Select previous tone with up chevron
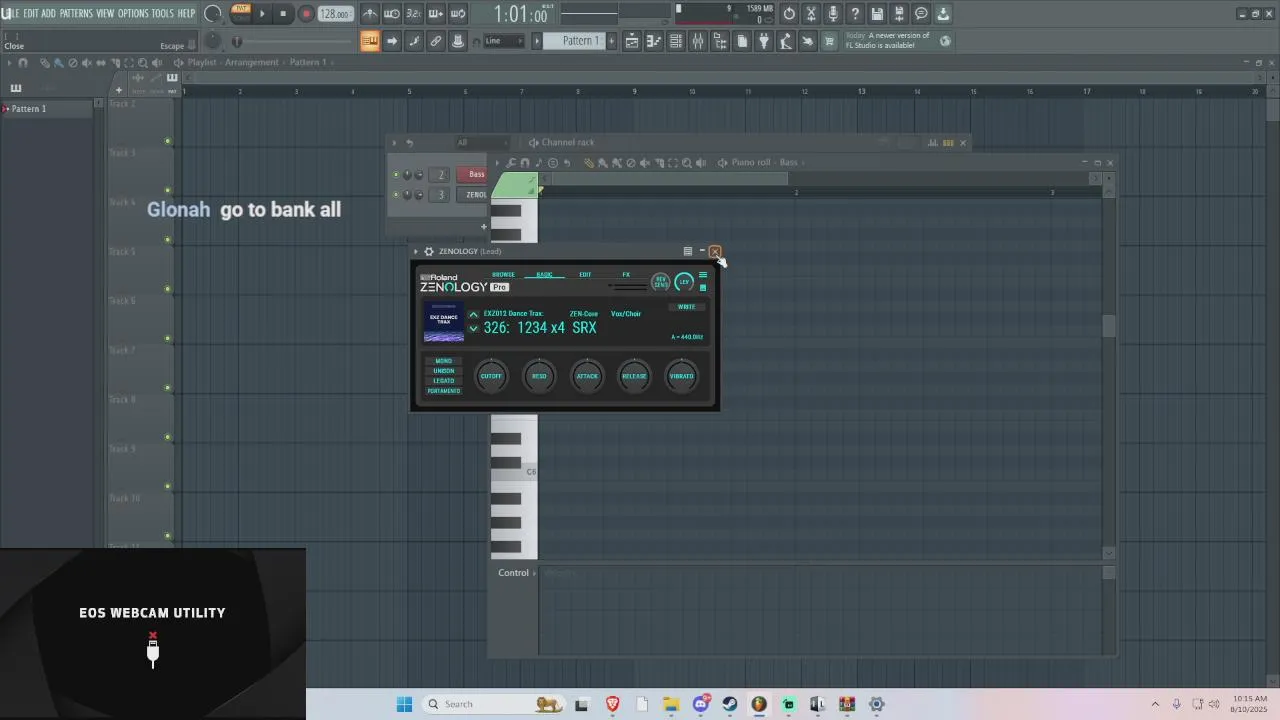1280x720 pixels. click(x=474, y=315)
